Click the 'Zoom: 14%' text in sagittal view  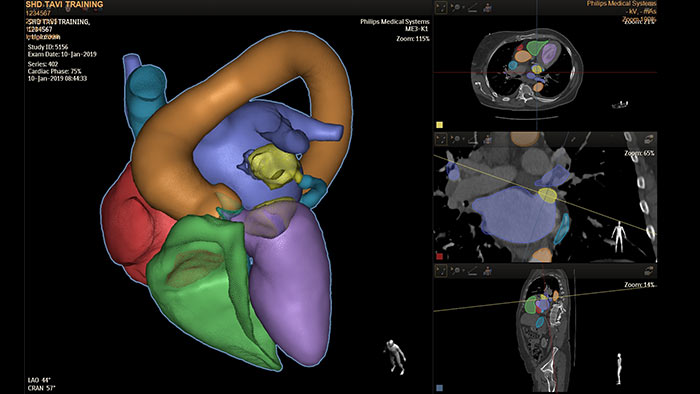[639, 285]
